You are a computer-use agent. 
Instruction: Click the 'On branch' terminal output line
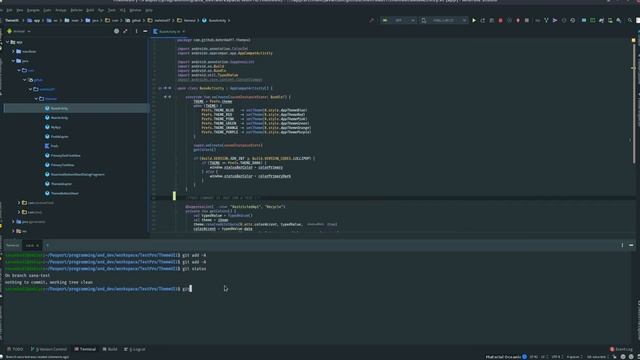point(27,276)
